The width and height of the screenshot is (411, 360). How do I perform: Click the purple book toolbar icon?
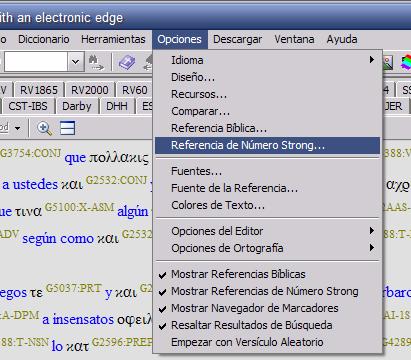click(x=127, y=62)
